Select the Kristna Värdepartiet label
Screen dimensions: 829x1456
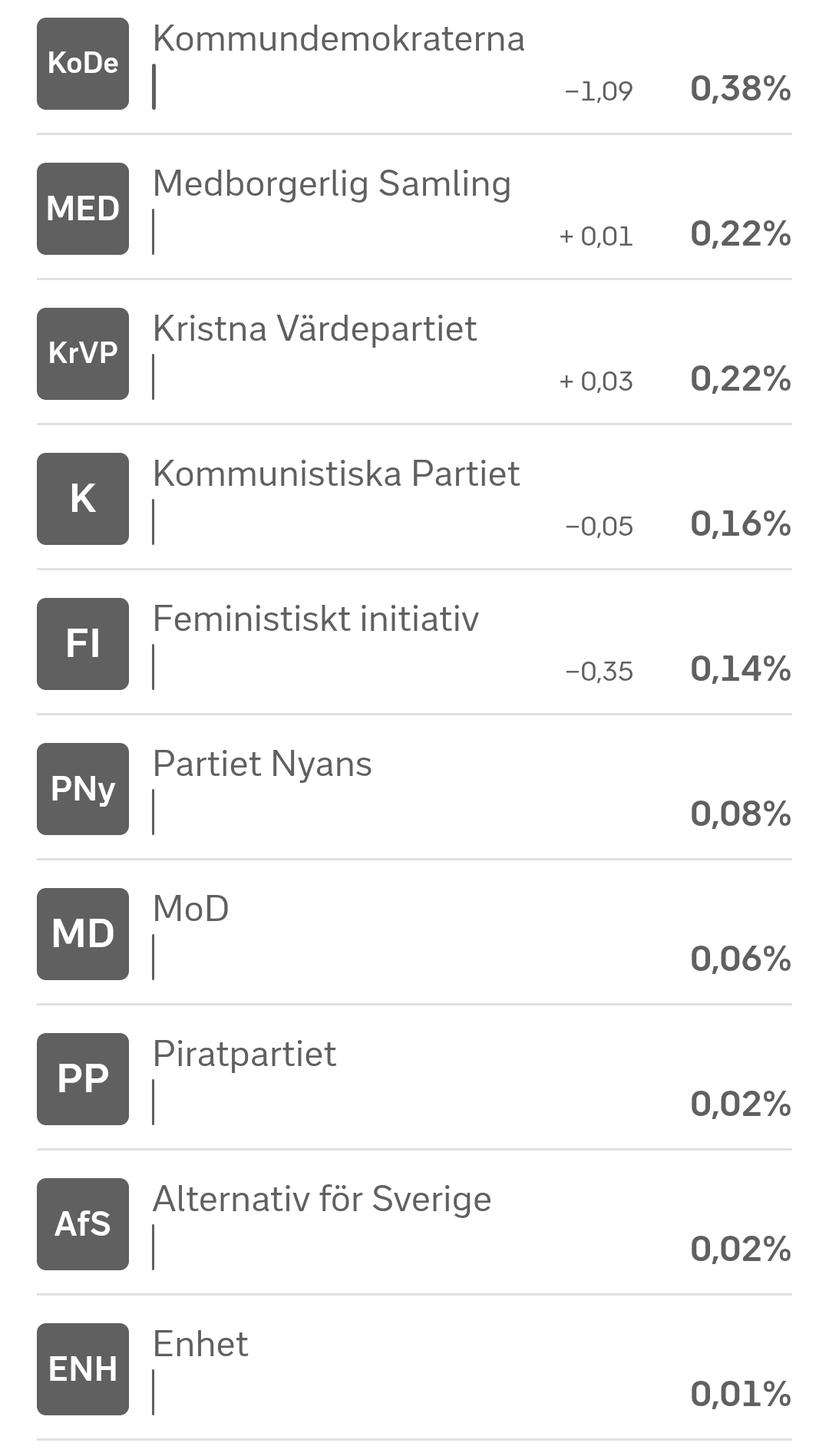(x=315, y=329)
